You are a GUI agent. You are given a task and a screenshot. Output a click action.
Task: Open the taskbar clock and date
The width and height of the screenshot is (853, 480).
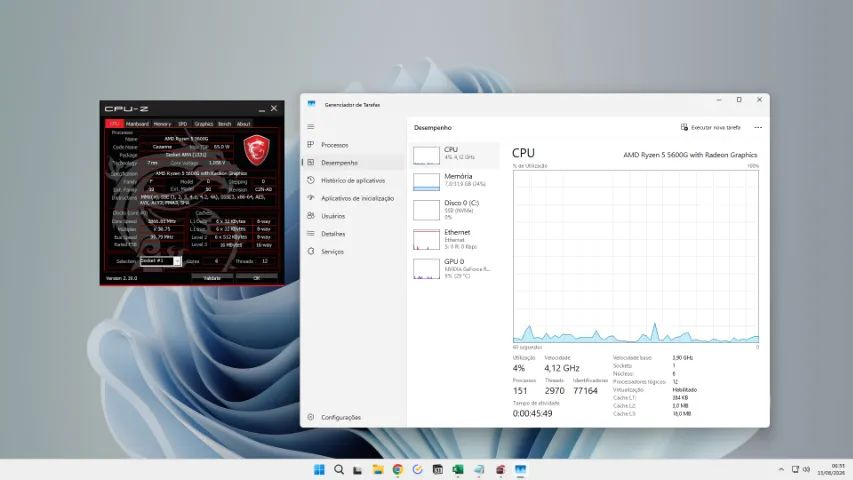[832, 469]
